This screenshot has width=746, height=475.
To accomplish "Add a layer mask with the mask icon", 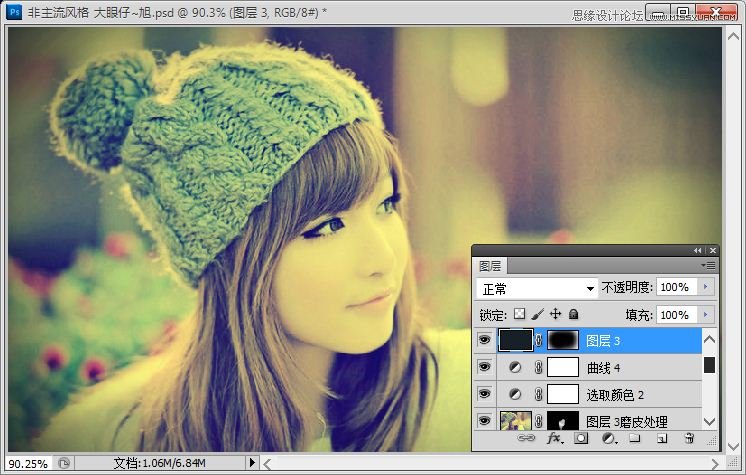I will point(581,438).
